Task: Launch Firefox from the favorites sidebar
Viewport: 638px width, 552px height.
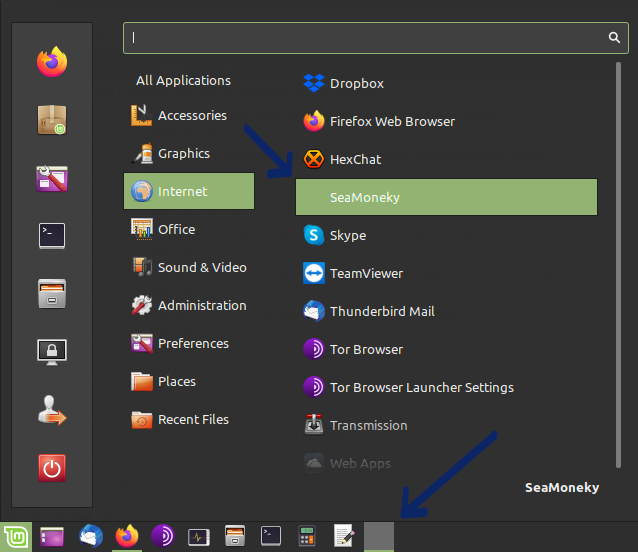Action: 52,62
